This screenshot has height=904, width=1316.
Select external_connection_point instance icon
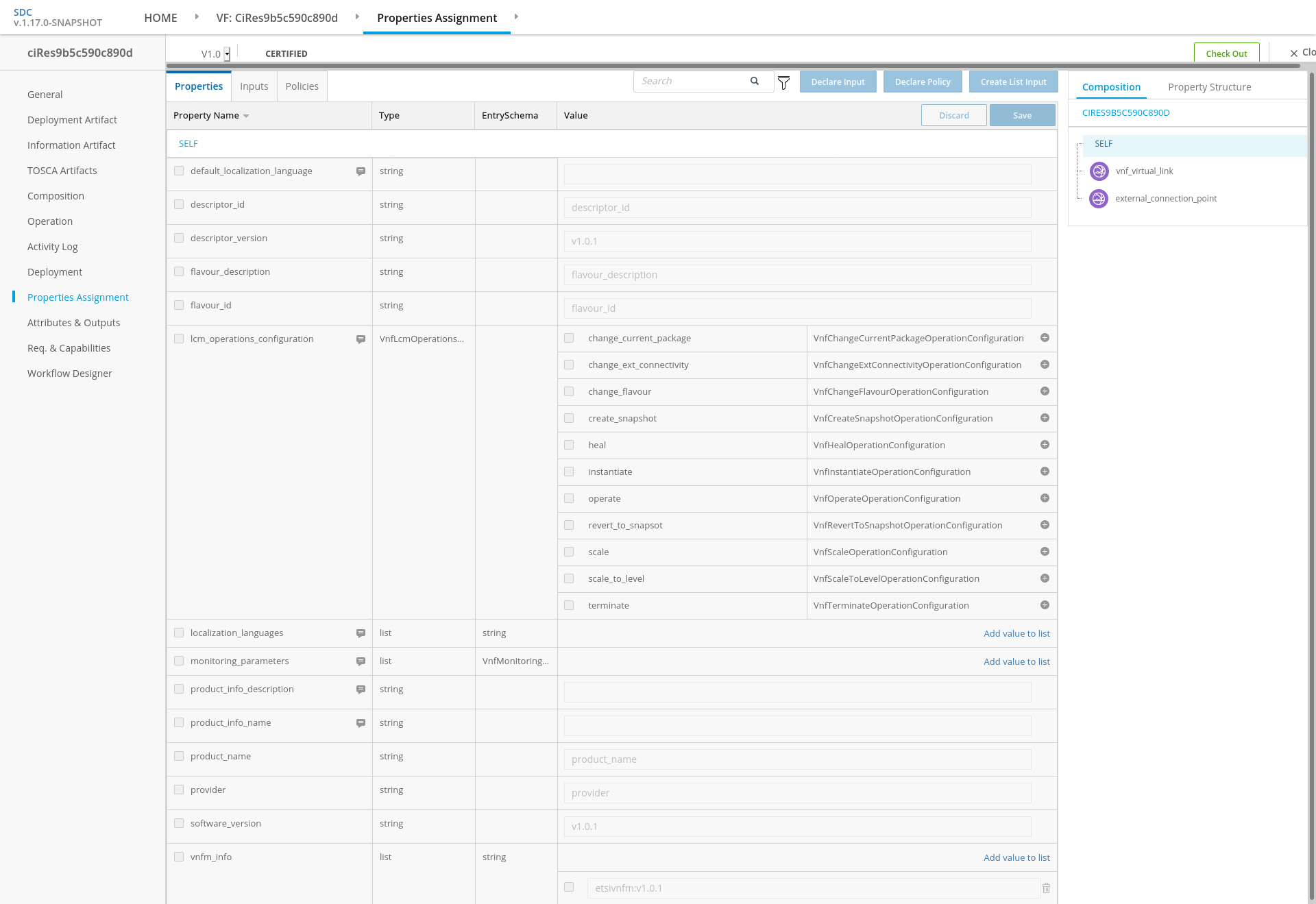tap(1099, 199)
